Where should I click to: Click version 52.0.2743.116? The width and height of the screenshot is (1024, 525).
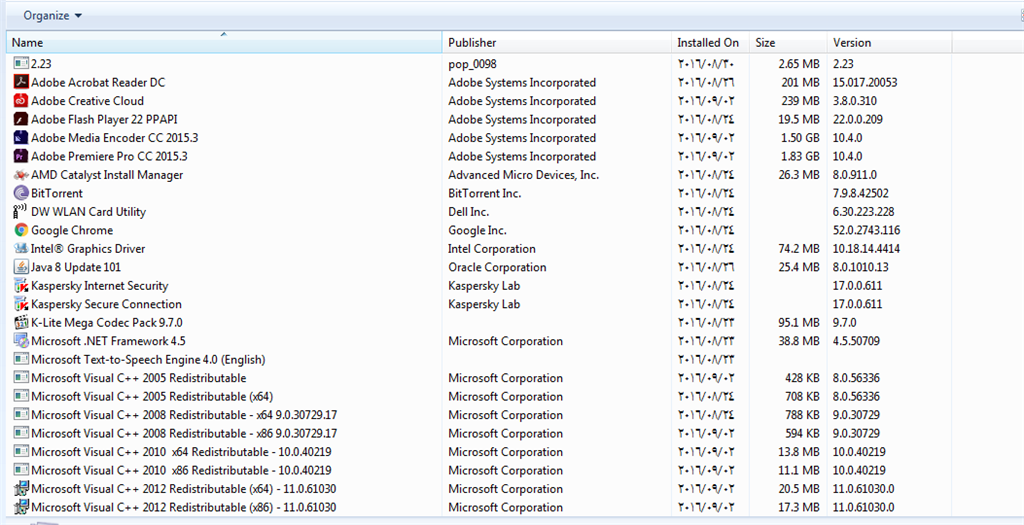click(866, 230)
